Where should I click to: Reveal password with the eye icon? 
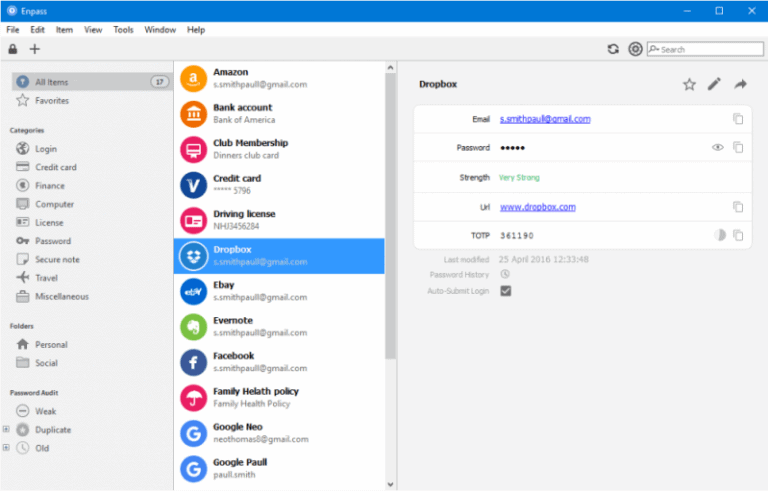[718, 147]
